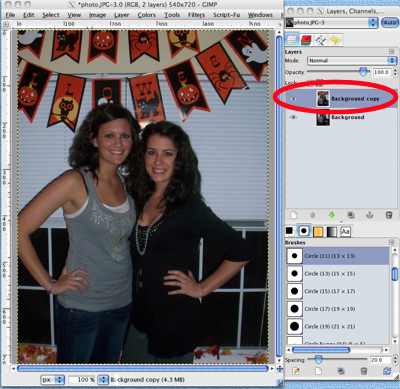This screenshot has height=389, width=400.
Task: Lower layer with green down arrow
Action: click(331, 215)
